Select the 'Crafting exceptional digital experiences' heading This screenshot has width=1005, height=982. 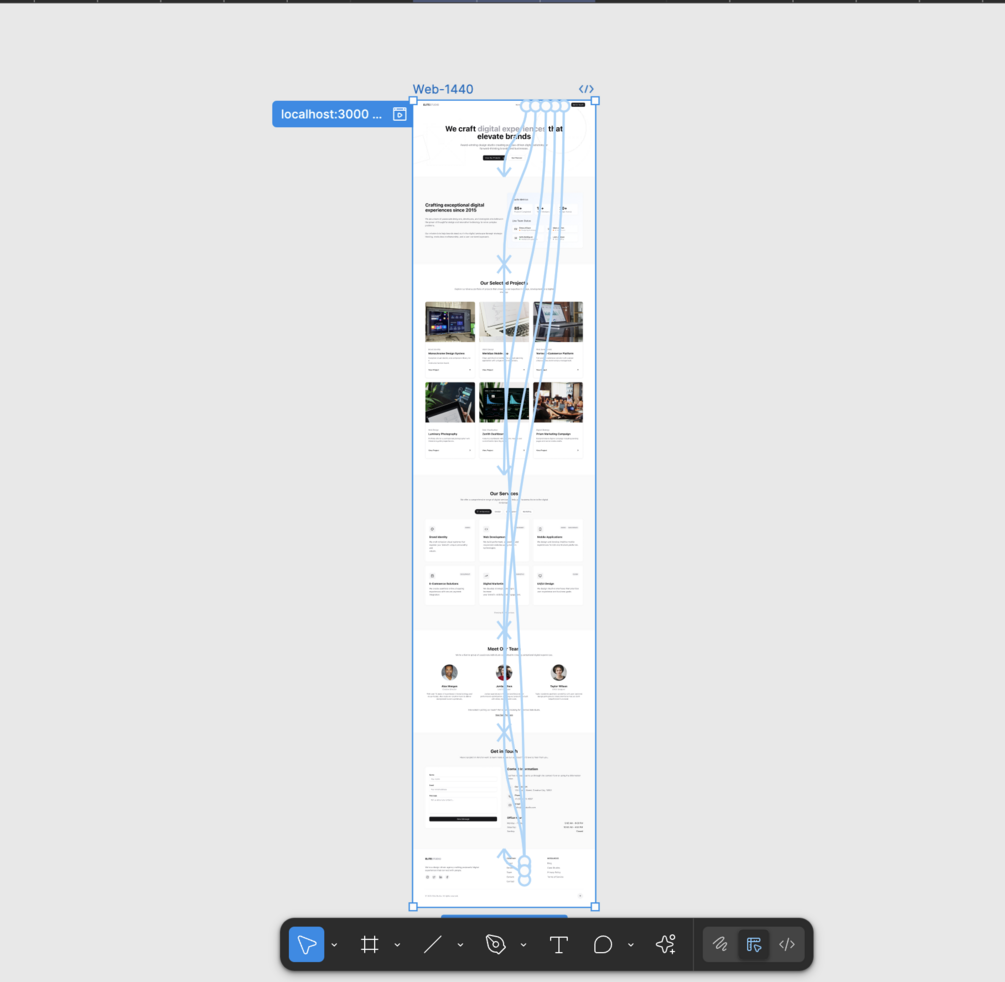[455, 208]
